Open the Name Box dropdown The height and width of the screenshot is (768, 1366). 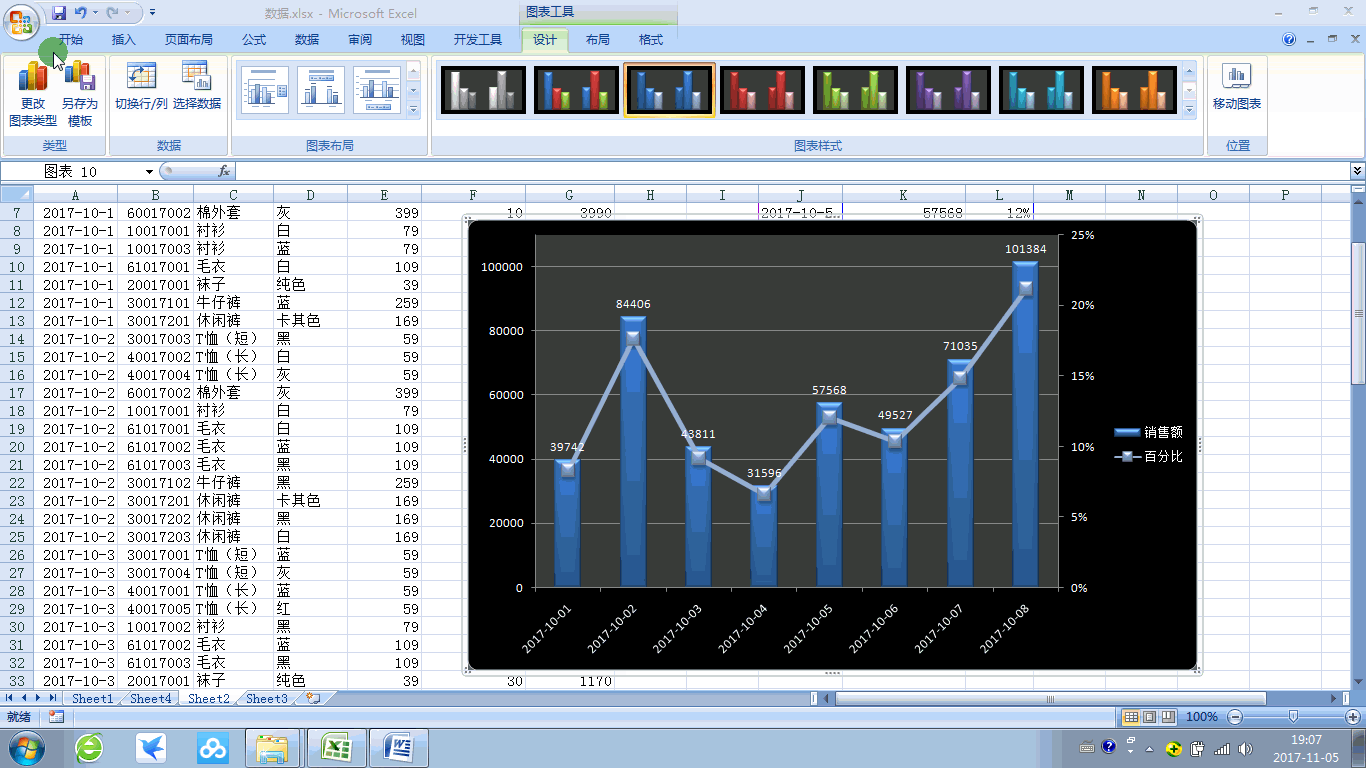(x=149, y=172)
